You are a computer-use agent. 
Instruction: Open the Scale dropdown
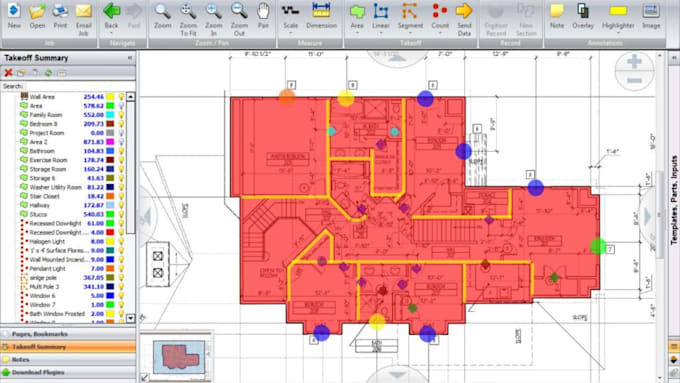(291, 33)
